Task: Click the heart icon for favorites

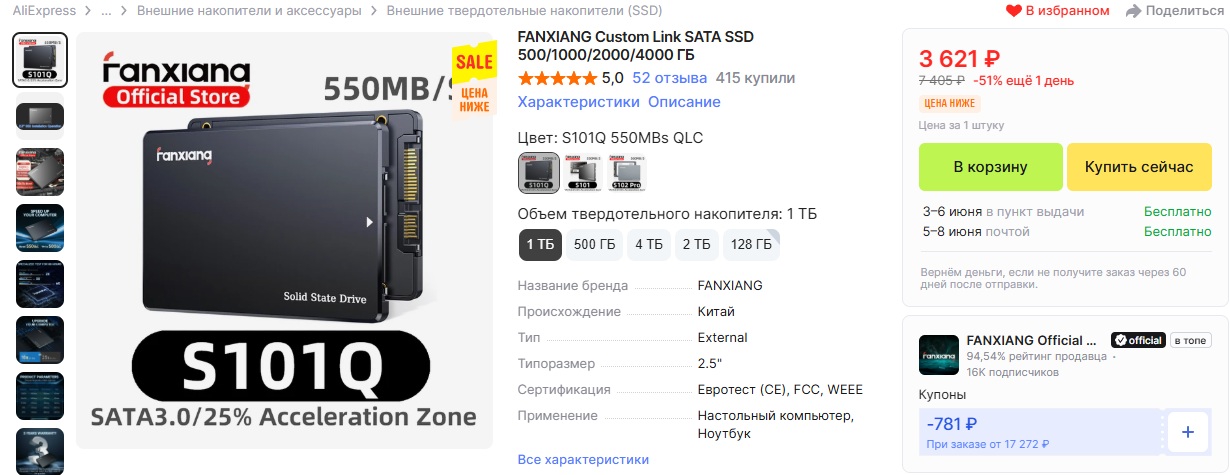Action: (1013, 11)
